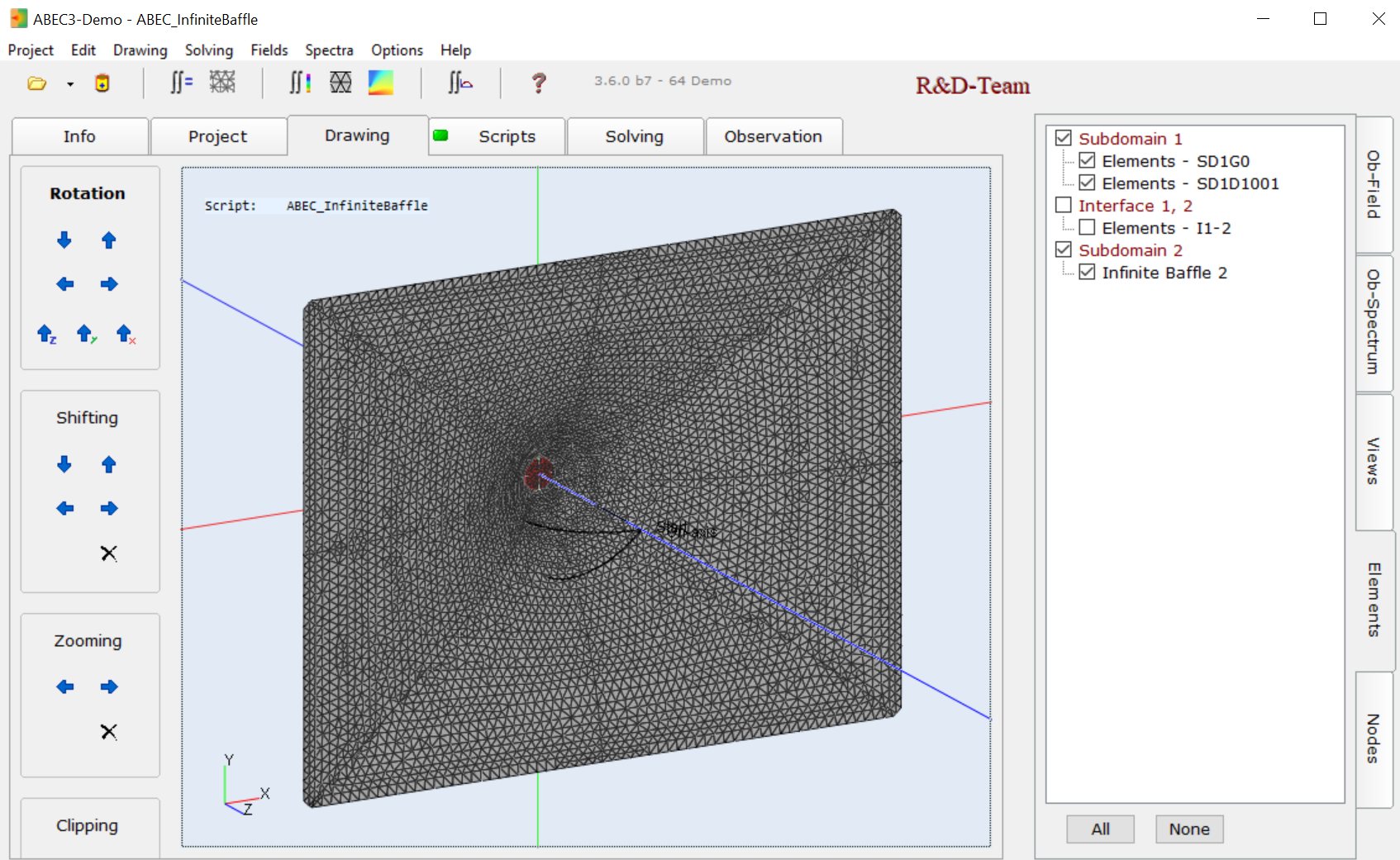Select the Interface 1, 2 tree label
Image resolution: width=1400 pixels, height=860 pixels.
[x=1135, y=205]
